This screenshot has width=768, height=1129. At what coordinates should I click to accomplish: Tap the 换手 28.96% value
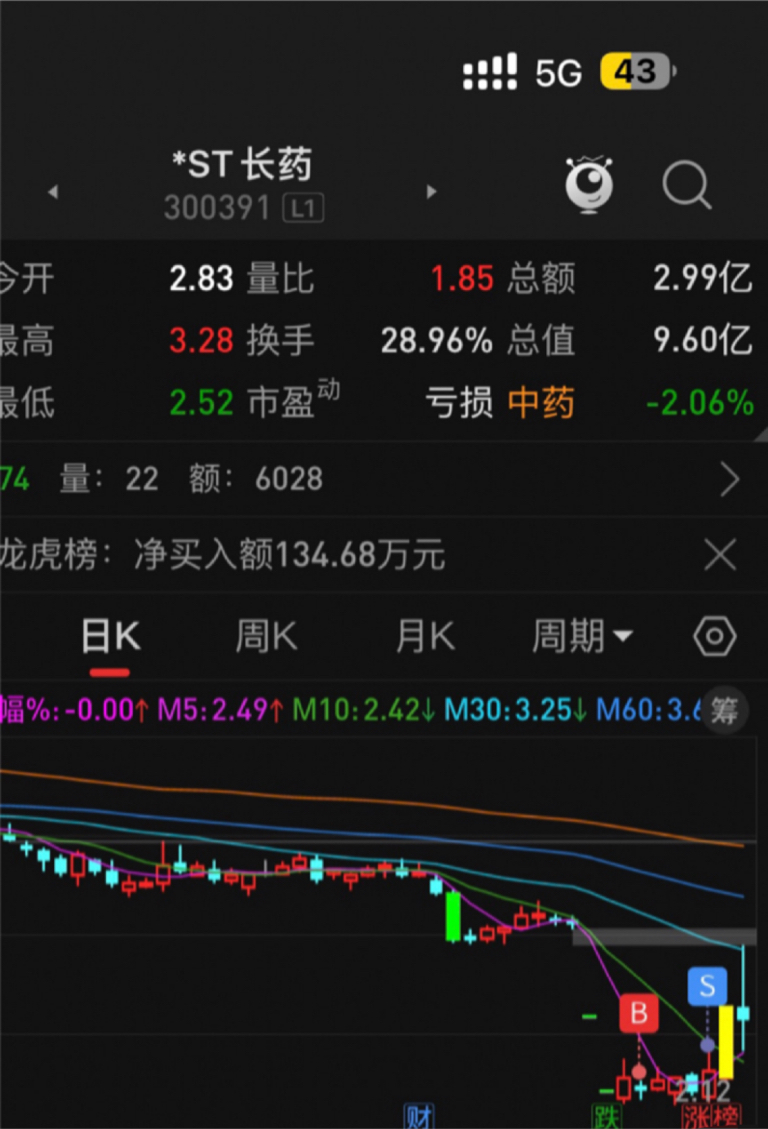tap(437, 341)
